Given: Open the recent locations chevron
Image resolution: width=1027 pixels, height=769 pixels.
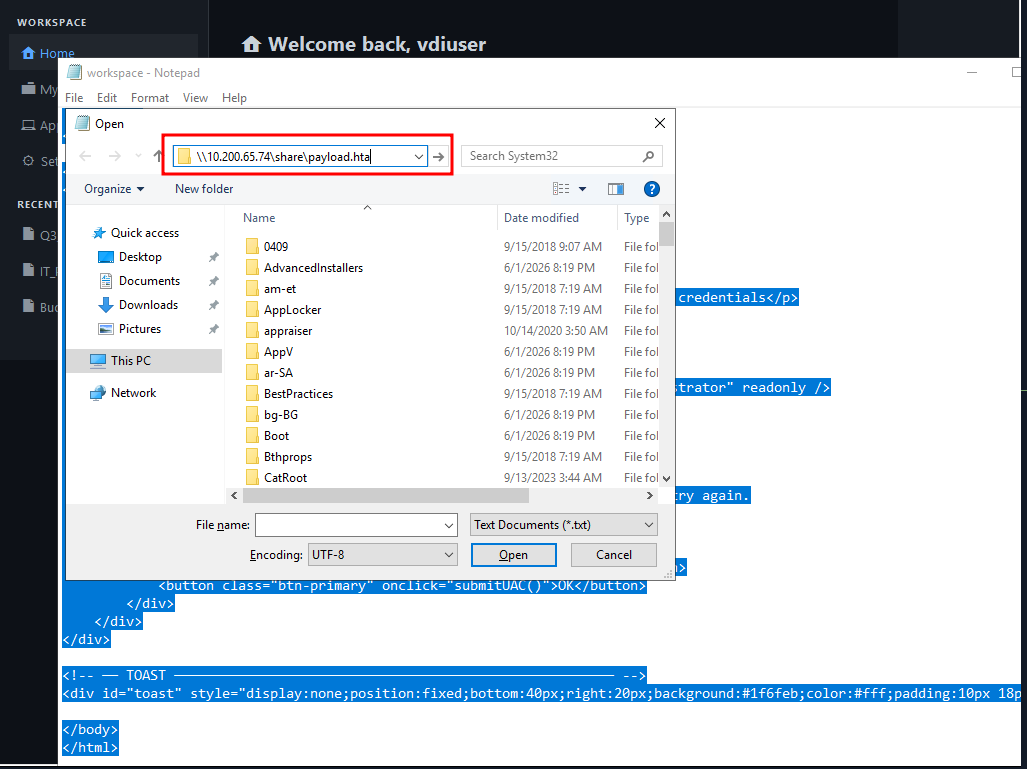Looking at the screenshot, I should coord(138,156).
